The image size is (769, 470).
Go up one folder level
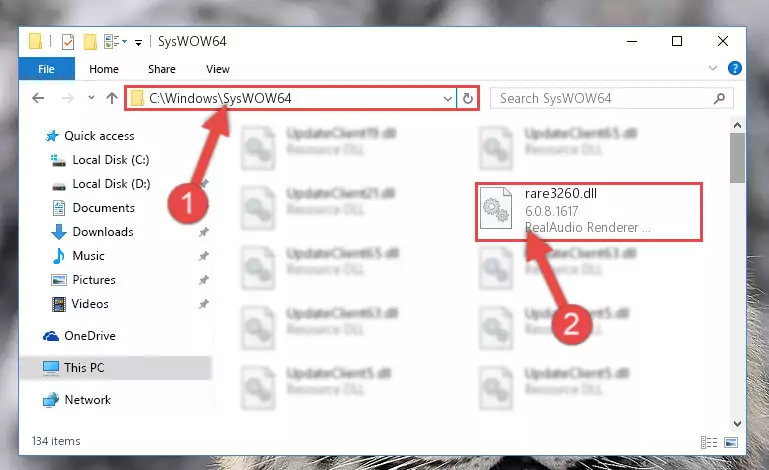112,98
